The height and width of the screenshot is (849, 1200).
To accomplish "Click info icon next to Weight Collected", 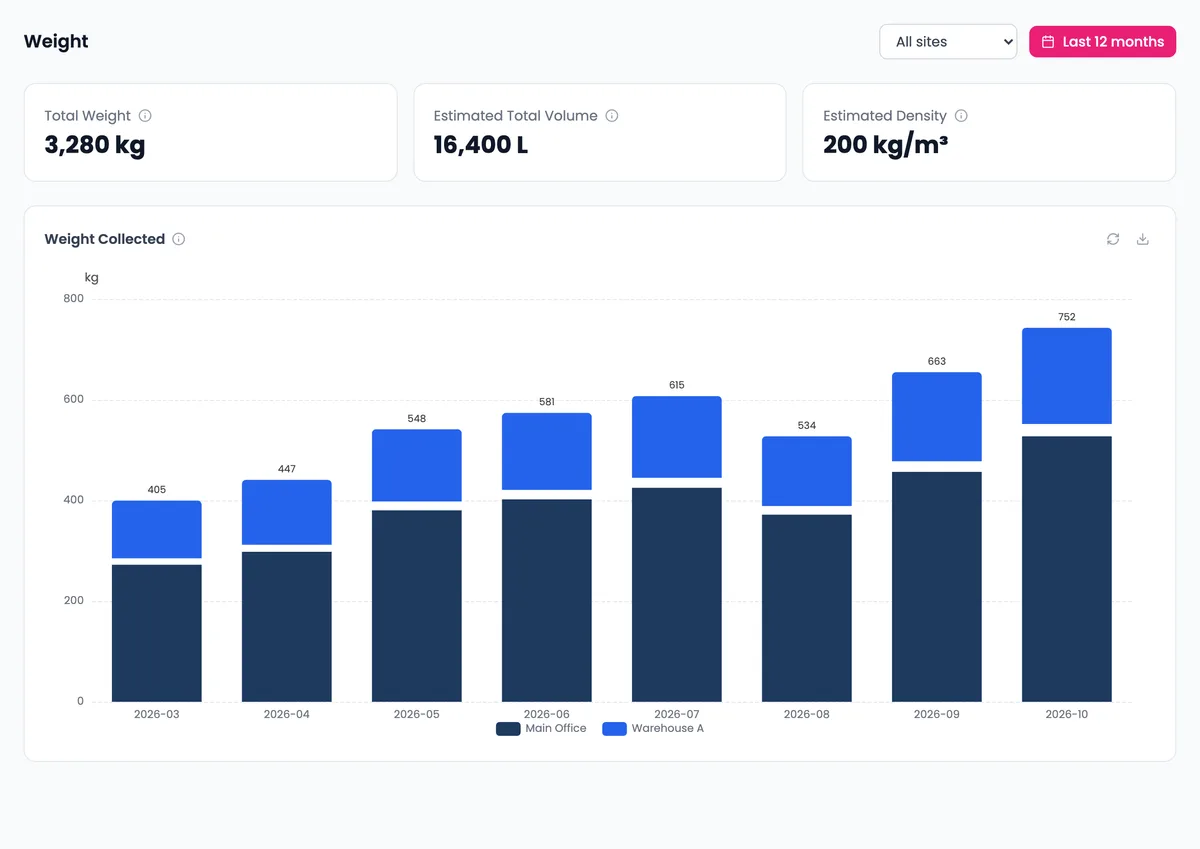I will click(179, 239).
